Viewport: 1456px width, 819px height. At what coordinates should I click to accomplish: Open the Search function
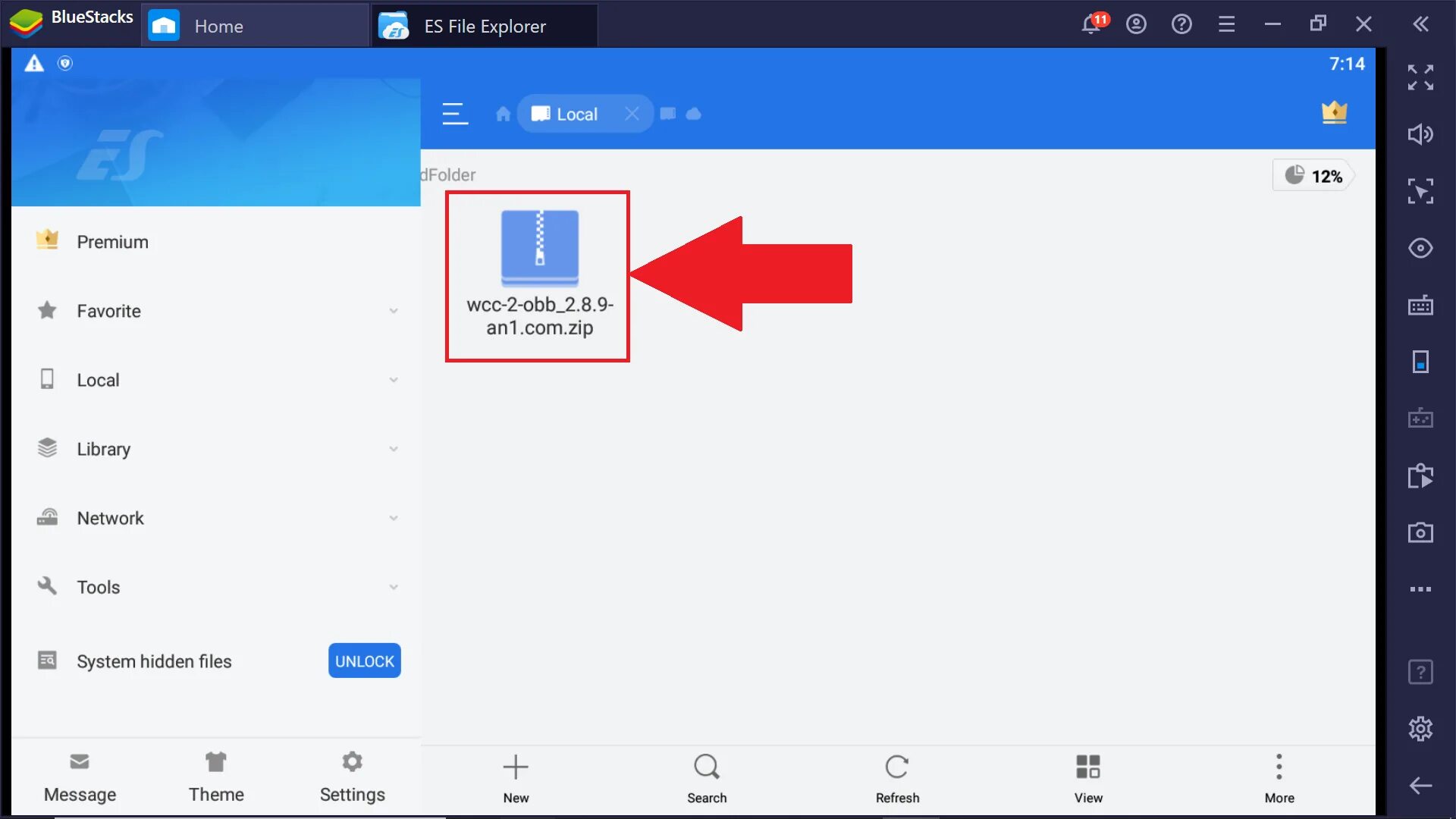[x=706, y=778]
